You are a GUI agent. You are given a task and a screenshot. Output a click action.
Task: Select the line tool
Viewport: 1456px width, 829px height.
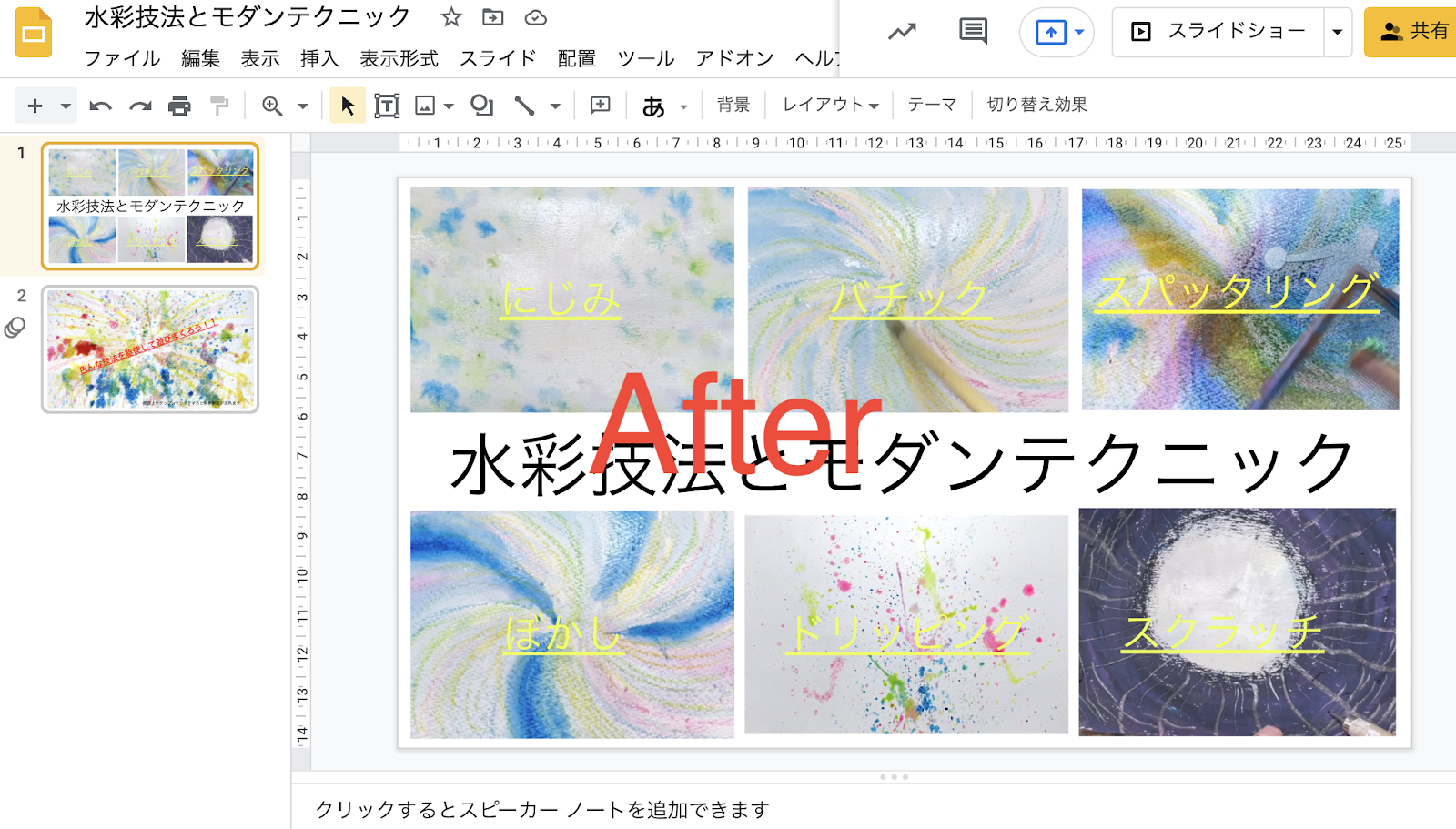[x=524, y=106]
